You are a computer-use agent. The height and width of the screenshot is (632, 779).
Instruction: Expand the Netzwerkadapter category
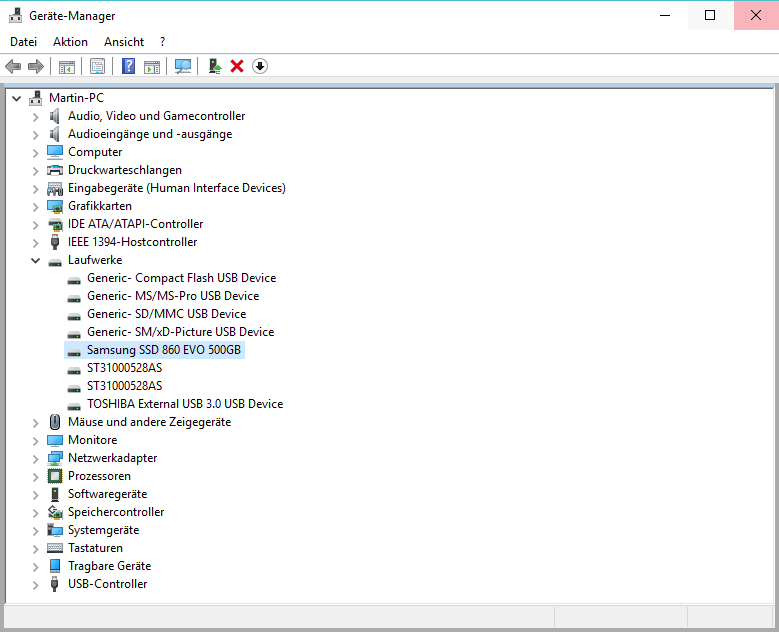pyautogui.click(x=35, y=459)
